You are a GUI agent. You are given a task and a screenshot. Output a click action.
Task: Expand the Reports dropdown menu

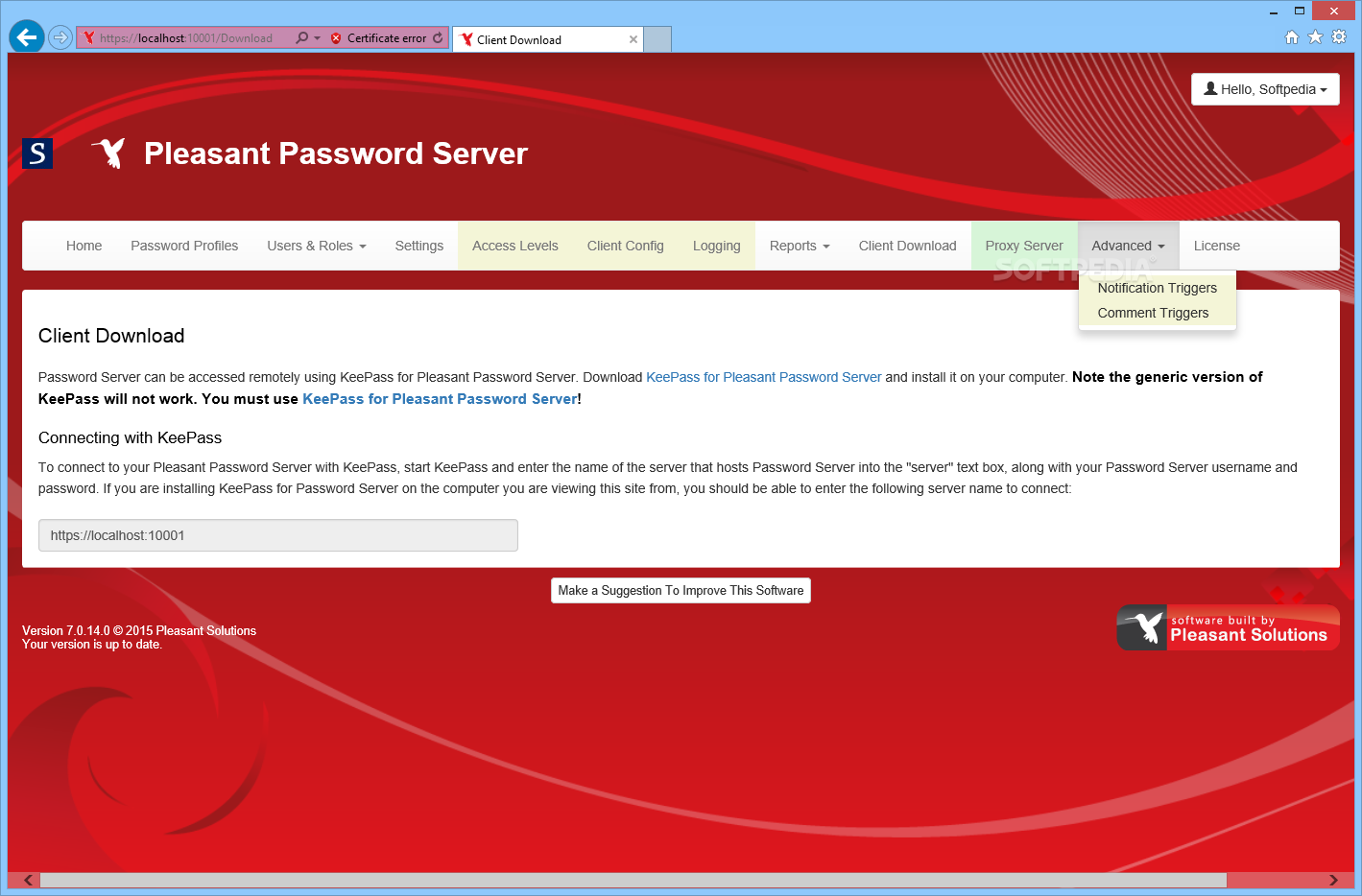[x=800, y=246]
